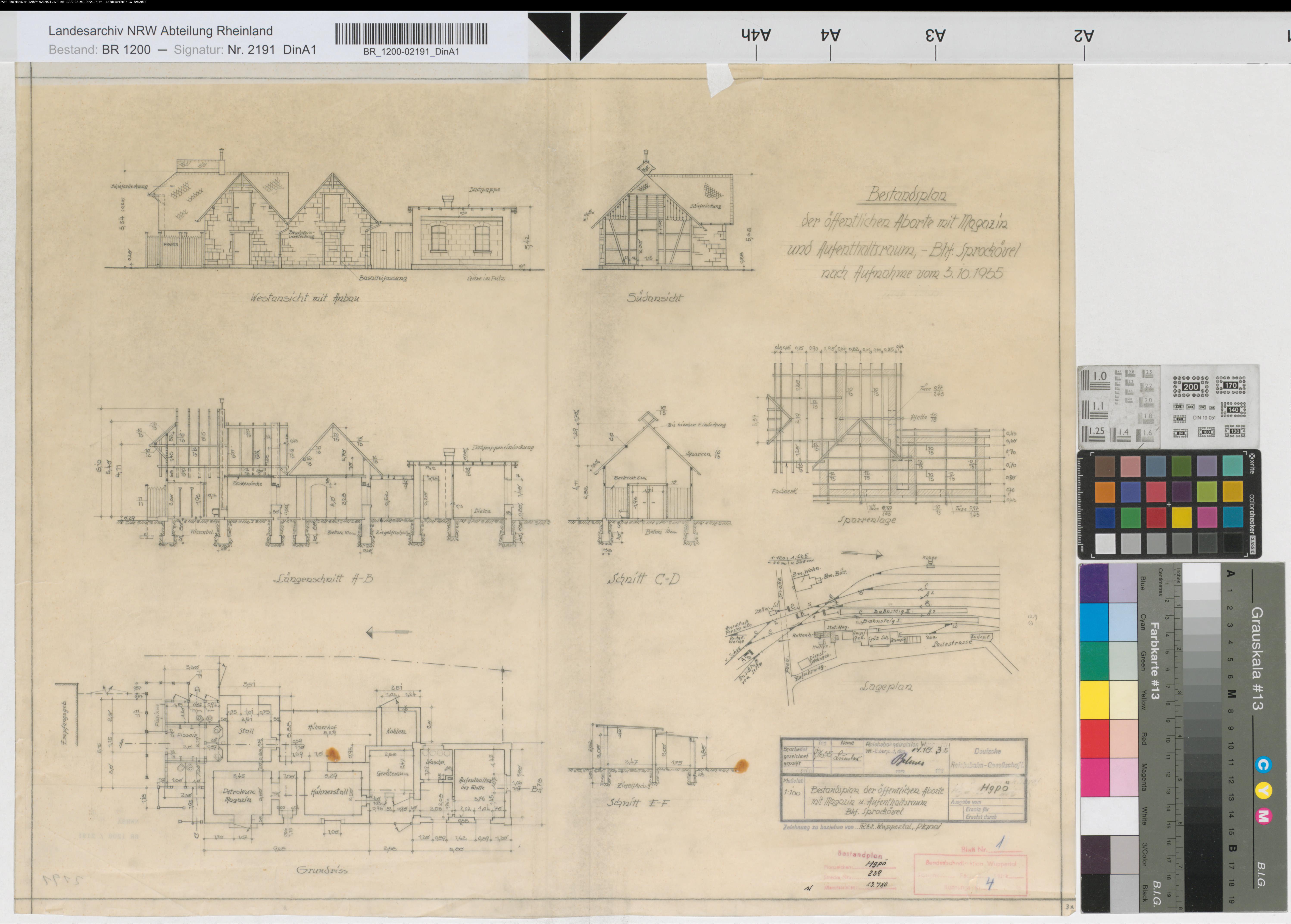Click the Westansicht mit Anbau caption
The width and height of the screenshot is (1291, 924).
[305, 298]
